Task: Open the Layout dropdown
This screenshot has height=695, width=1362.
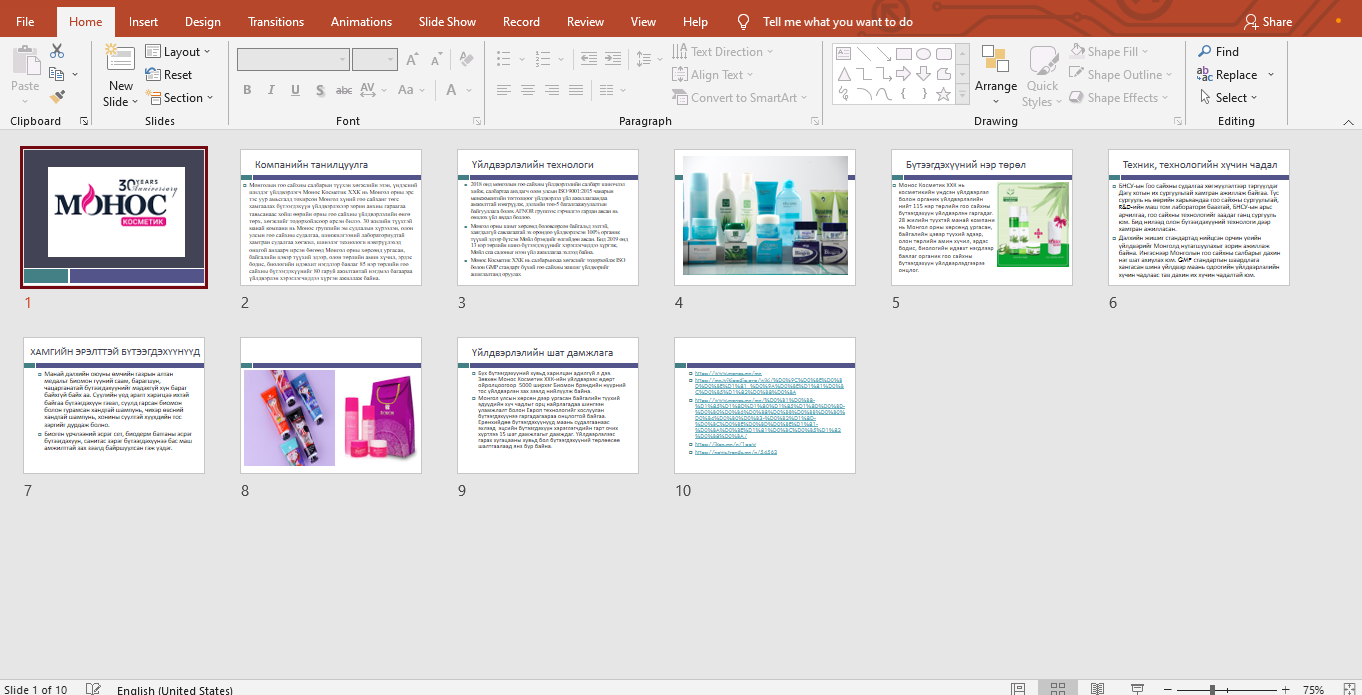Action: click(x=178, y=52)
